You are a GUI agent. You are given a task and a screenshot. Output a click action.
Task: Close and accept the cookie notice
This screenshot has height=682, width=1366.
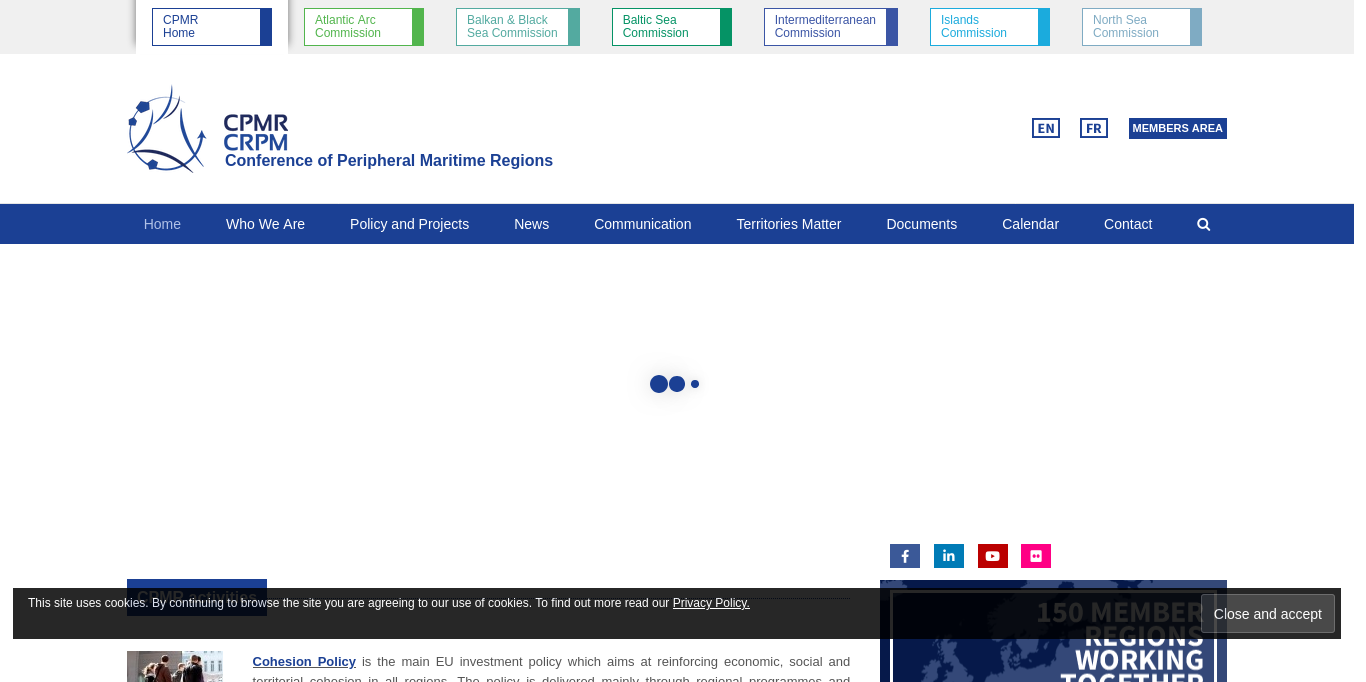(x=1267, y=614)
